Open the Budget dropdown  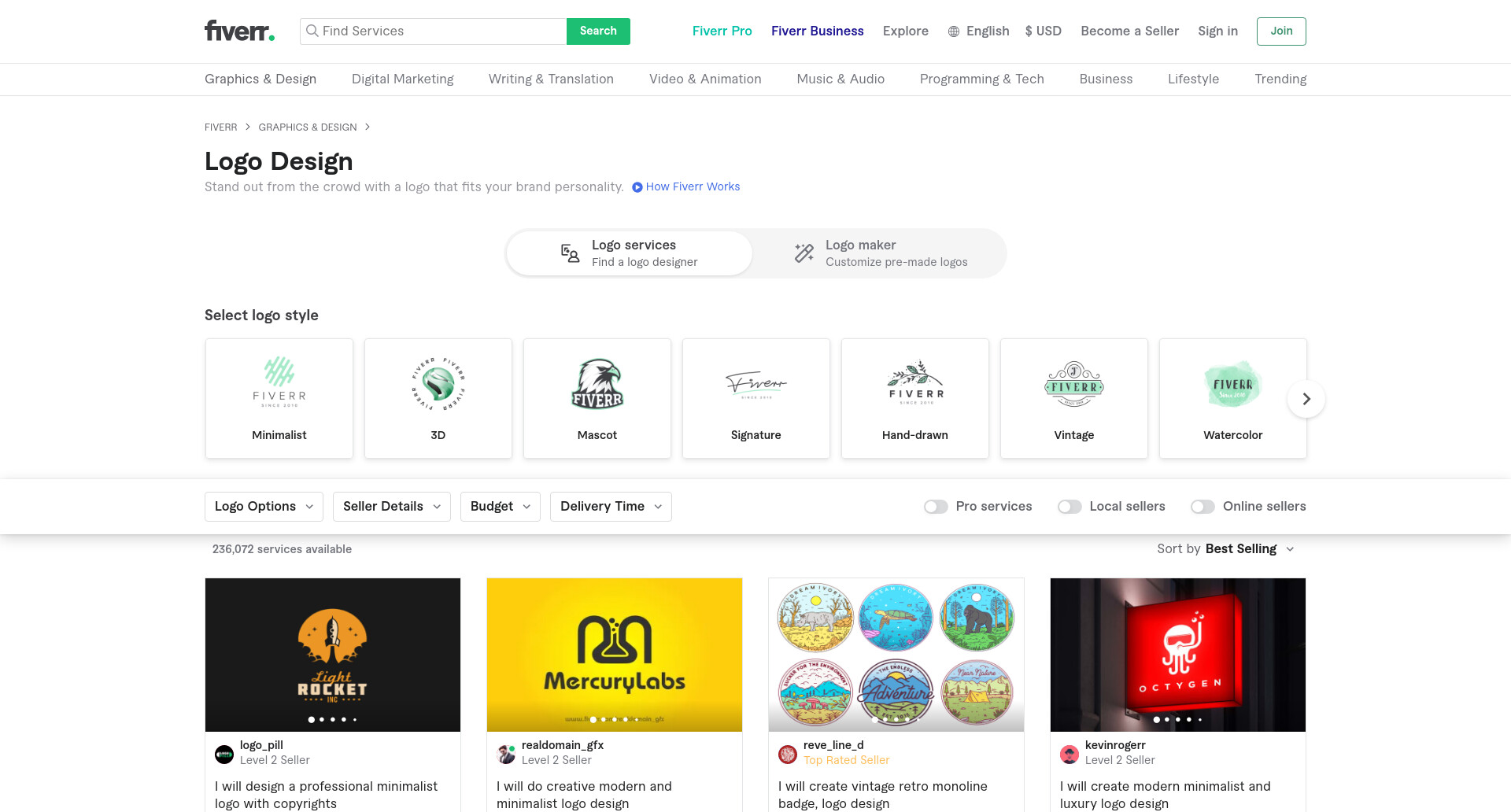[501, 507]
